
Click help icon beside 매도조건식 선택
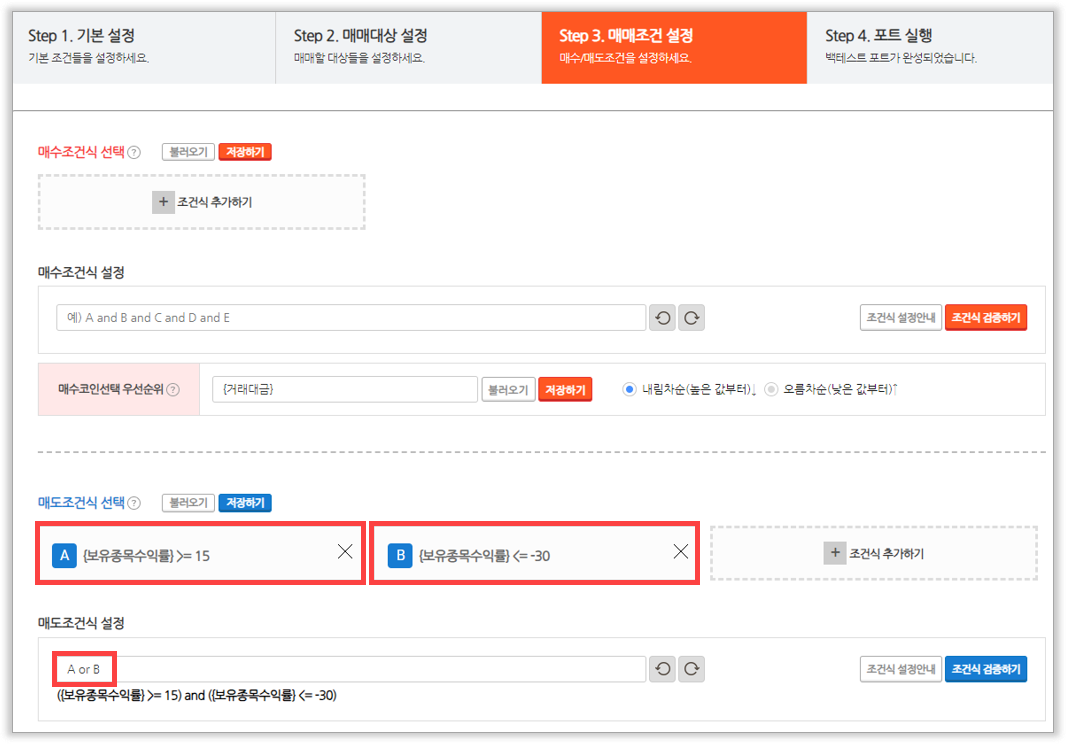pyautogui.click(x=135, y=503)
